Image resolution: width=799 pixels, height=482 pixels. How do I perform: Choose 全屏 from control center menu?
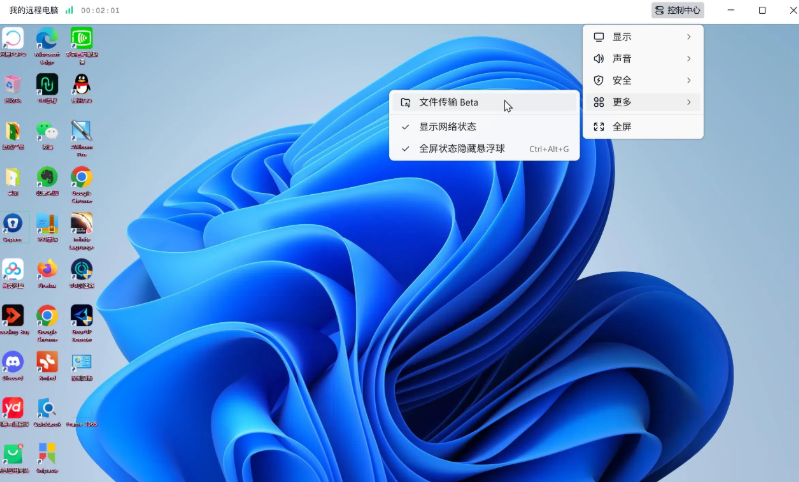click(643, 127)
